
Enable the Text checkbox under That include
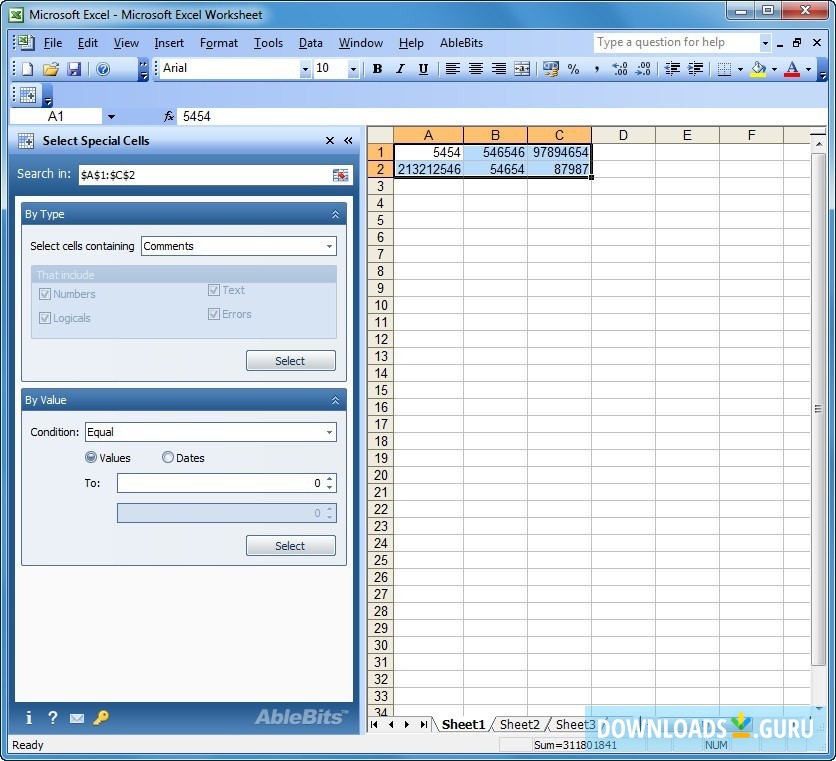(215, 290)
